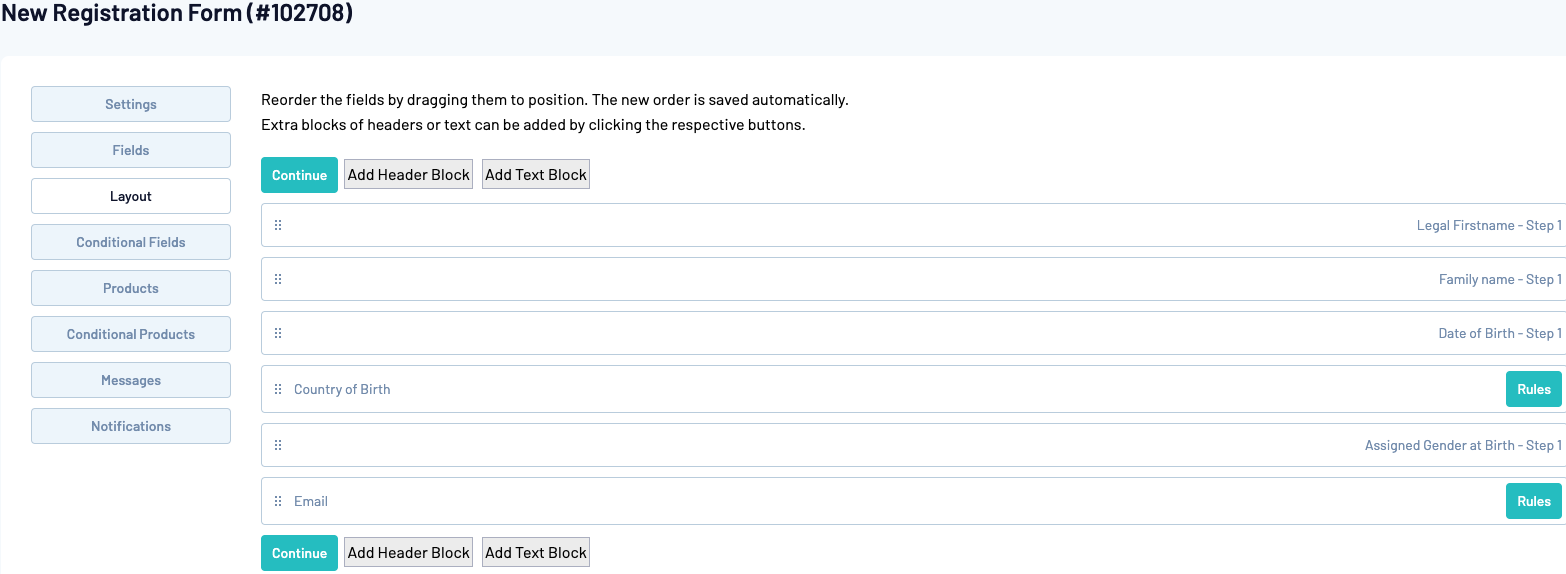The image size is (1566, 574).
Task: Open the Settings tab in sidebar
Action: click(x=131, y=104)
